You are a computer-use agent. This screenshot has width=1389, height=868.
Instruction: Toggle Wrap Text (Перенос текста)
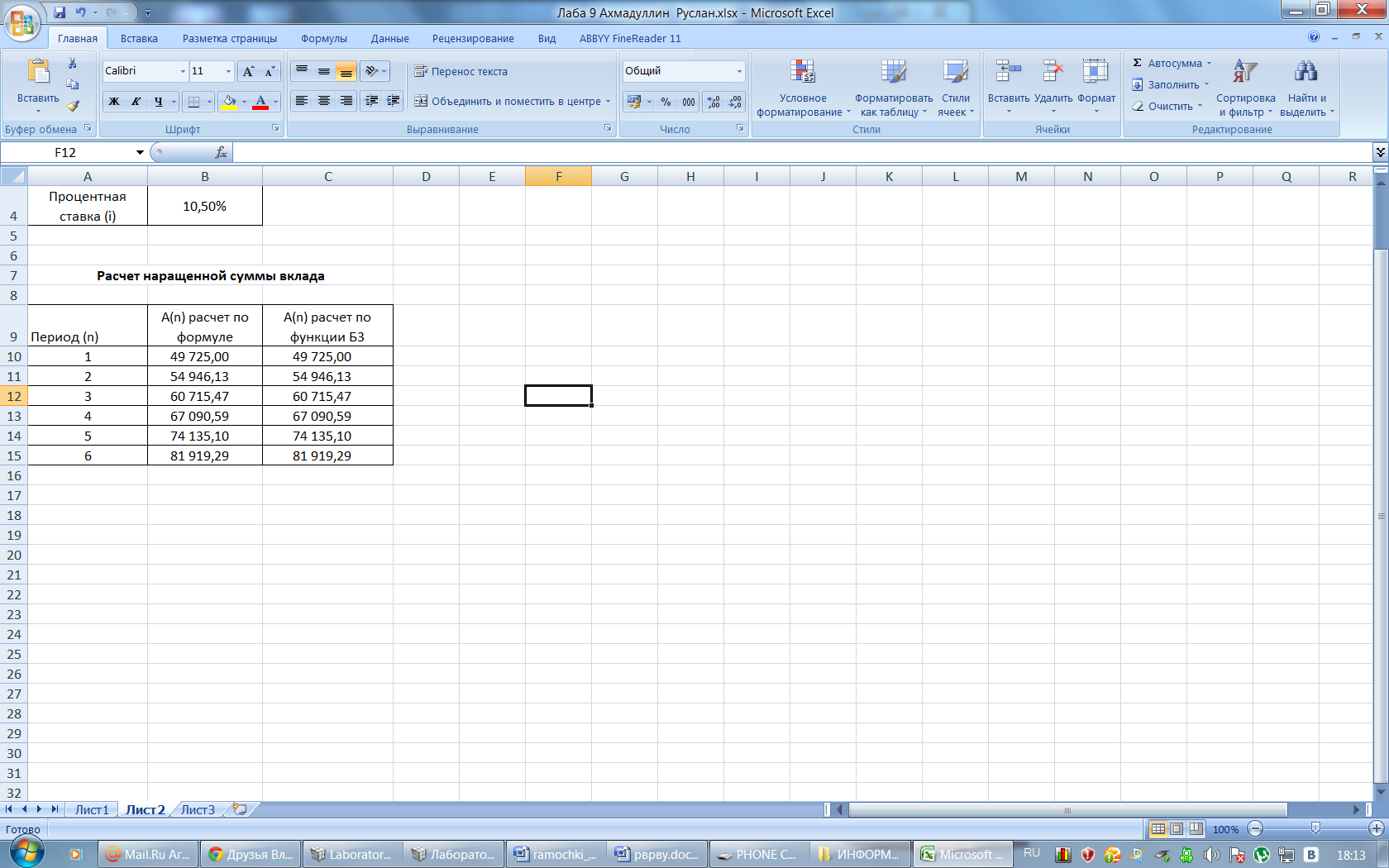coord(461,72)
